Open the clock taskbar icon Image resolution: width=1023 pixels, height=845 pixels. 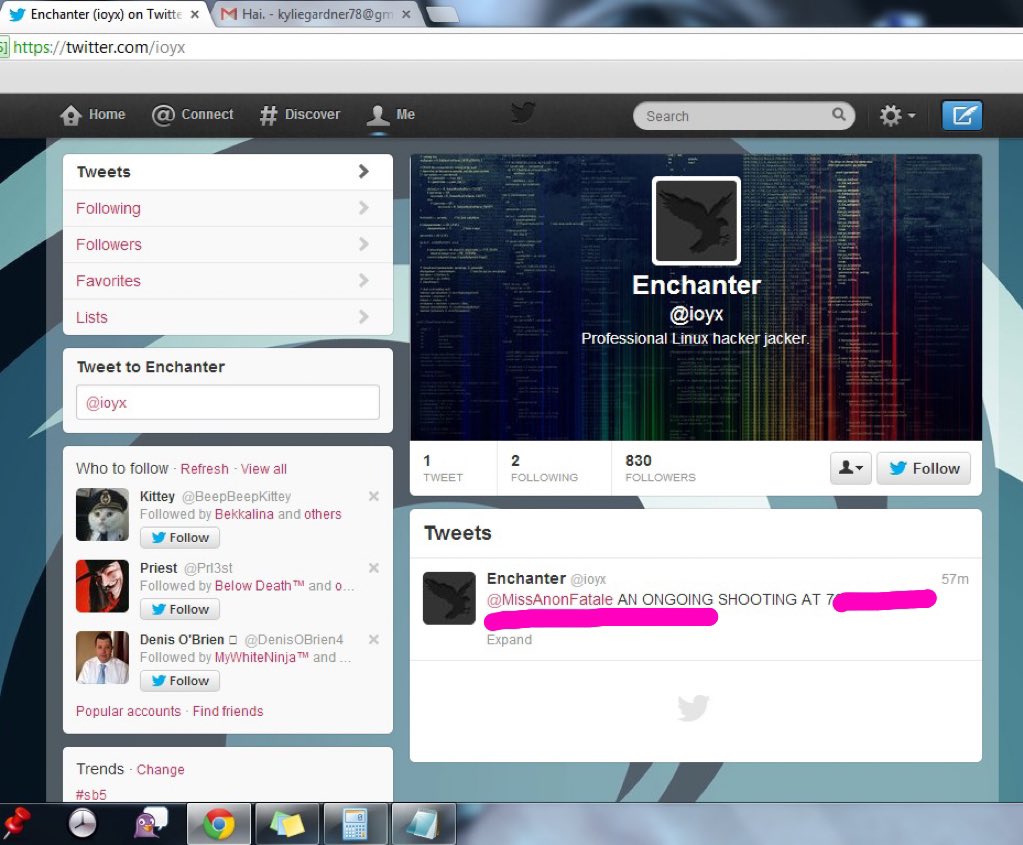coord(82,823)
